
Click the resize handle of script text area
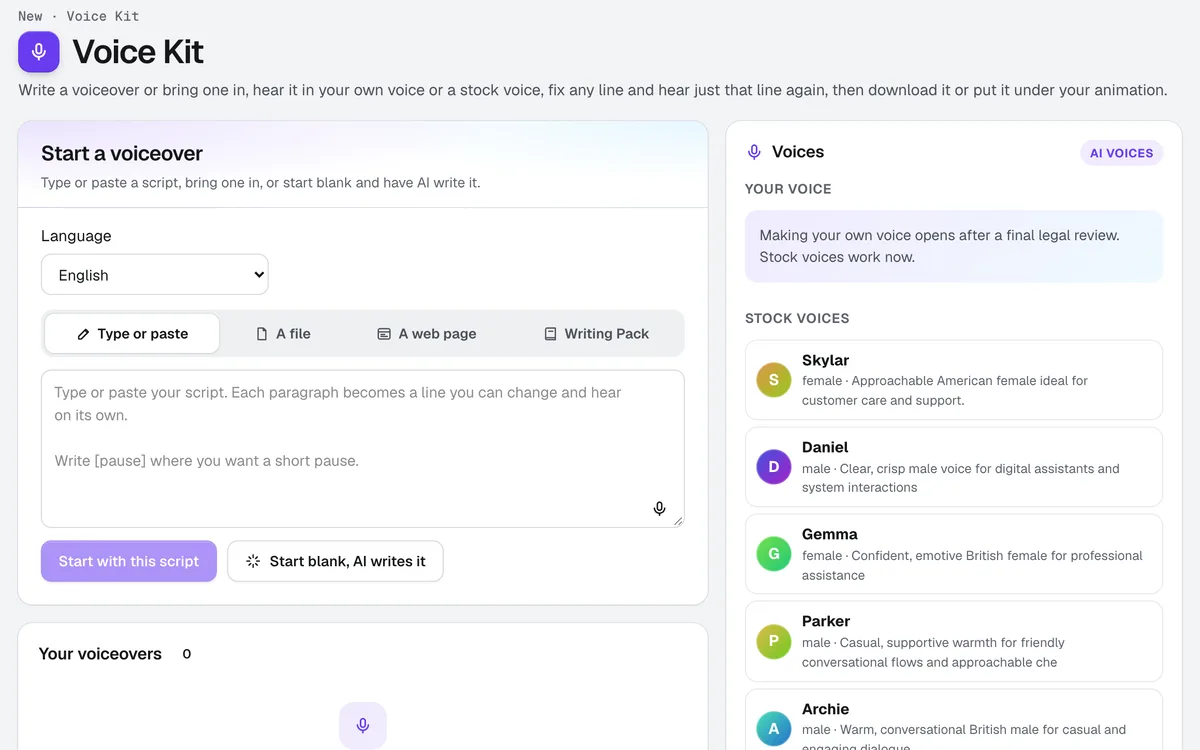click(679, 521)
